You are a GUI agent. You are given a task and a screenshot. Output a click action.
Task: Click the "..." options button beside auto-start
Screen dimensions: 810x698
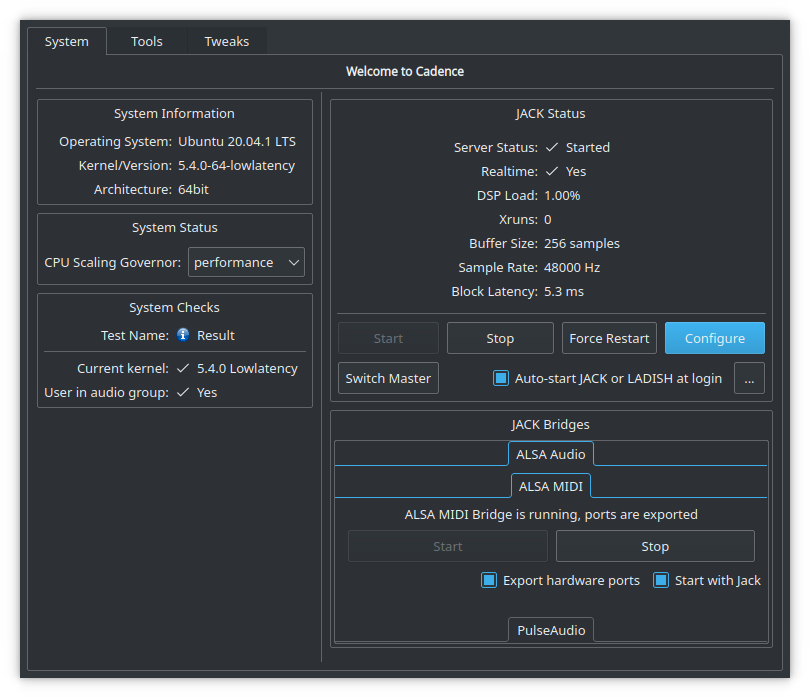(x=749, y=378)
